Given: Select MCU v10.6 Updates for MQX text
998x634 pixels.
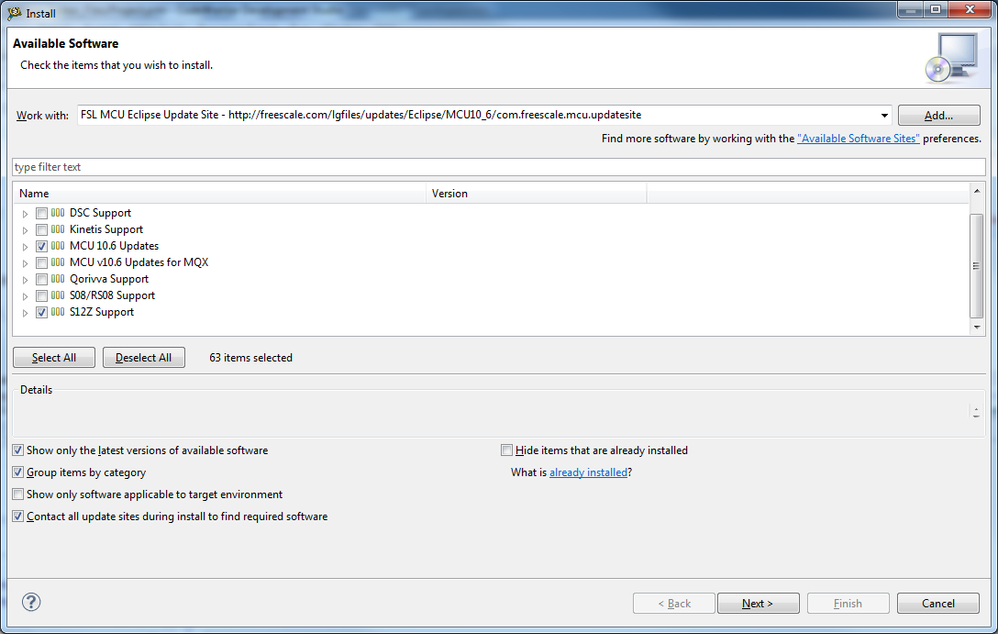Looking at the screenshot, I should 139,262.
